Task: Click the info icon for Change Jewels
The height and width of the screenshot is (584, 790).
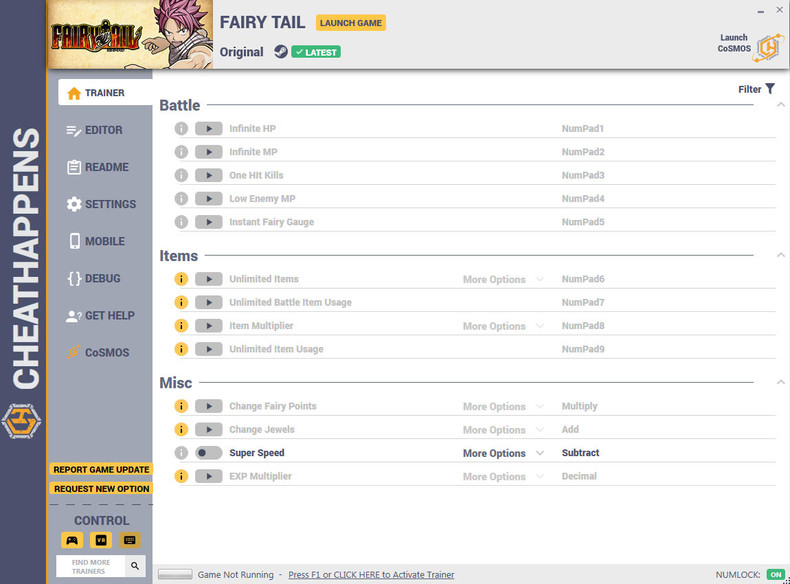Action: coord(181,429)
